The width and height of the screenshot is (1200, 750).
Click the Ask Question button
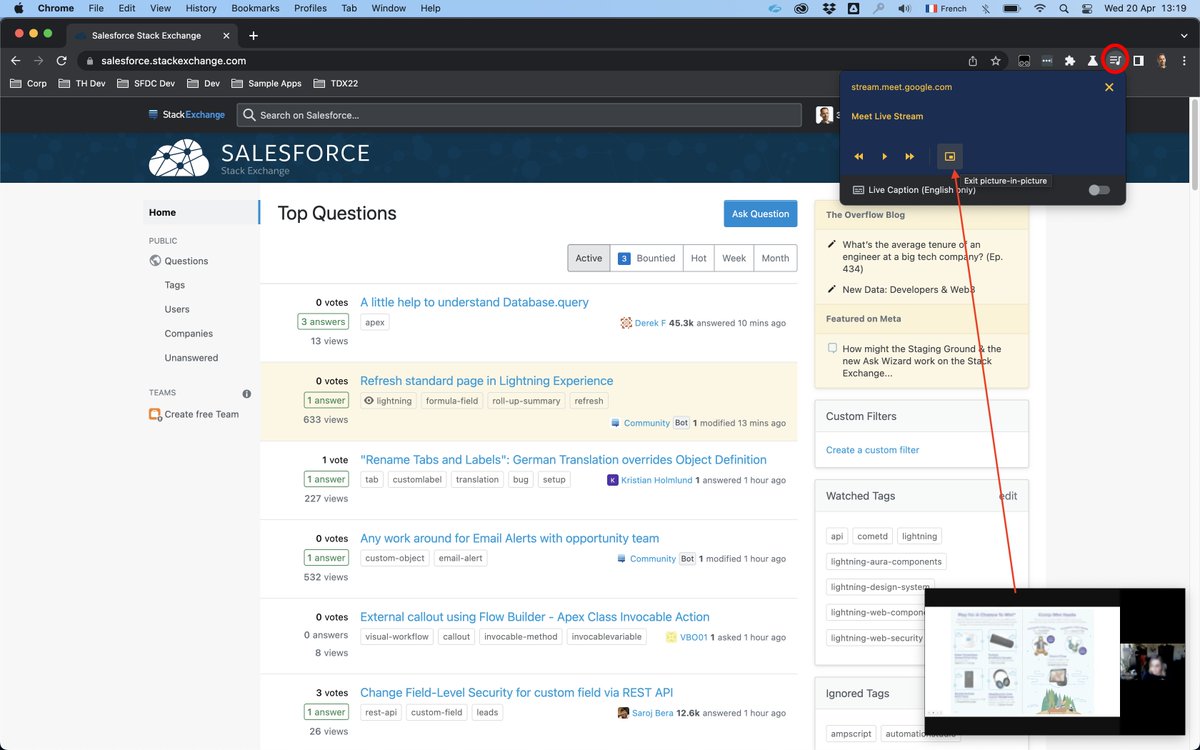pyautogui.click(x=760, y=214)
